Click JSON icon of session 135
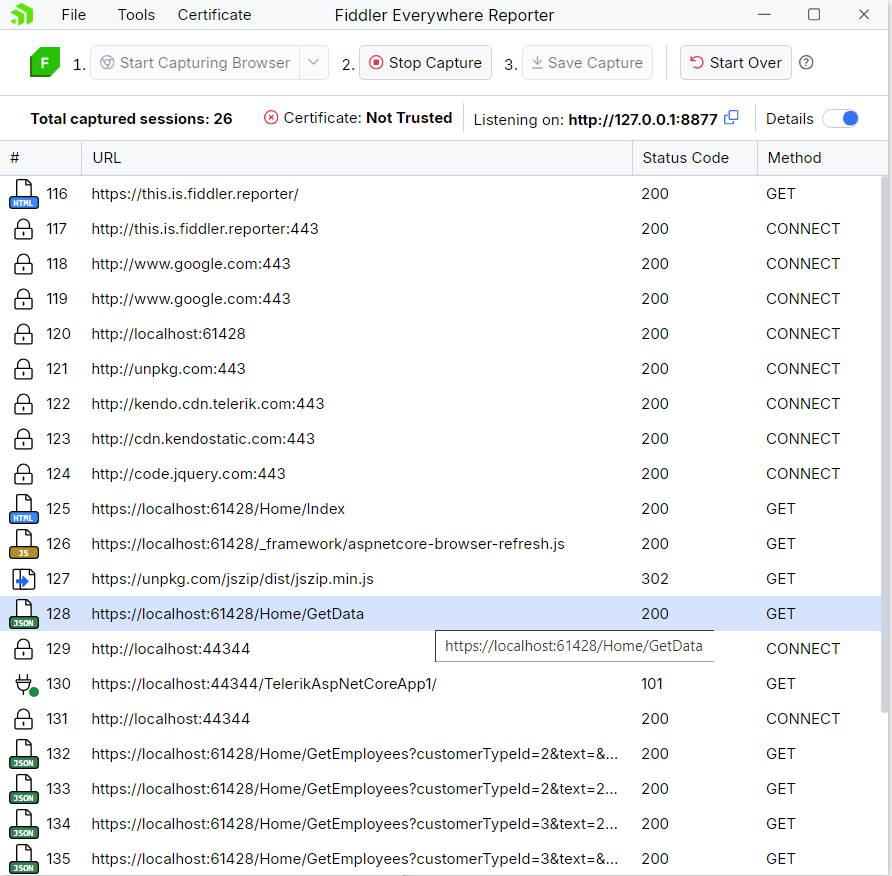 [x=23, y=859]
